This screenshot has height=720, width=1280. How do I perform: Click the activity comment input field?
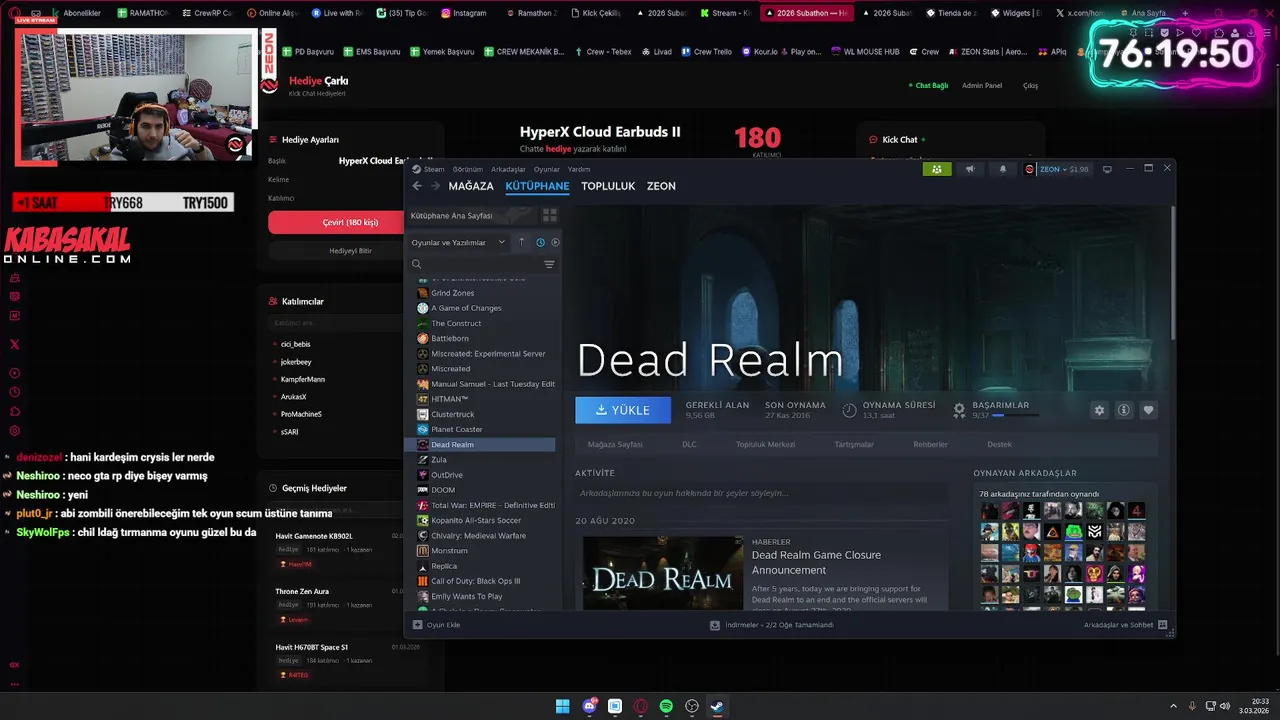(762, 493)
